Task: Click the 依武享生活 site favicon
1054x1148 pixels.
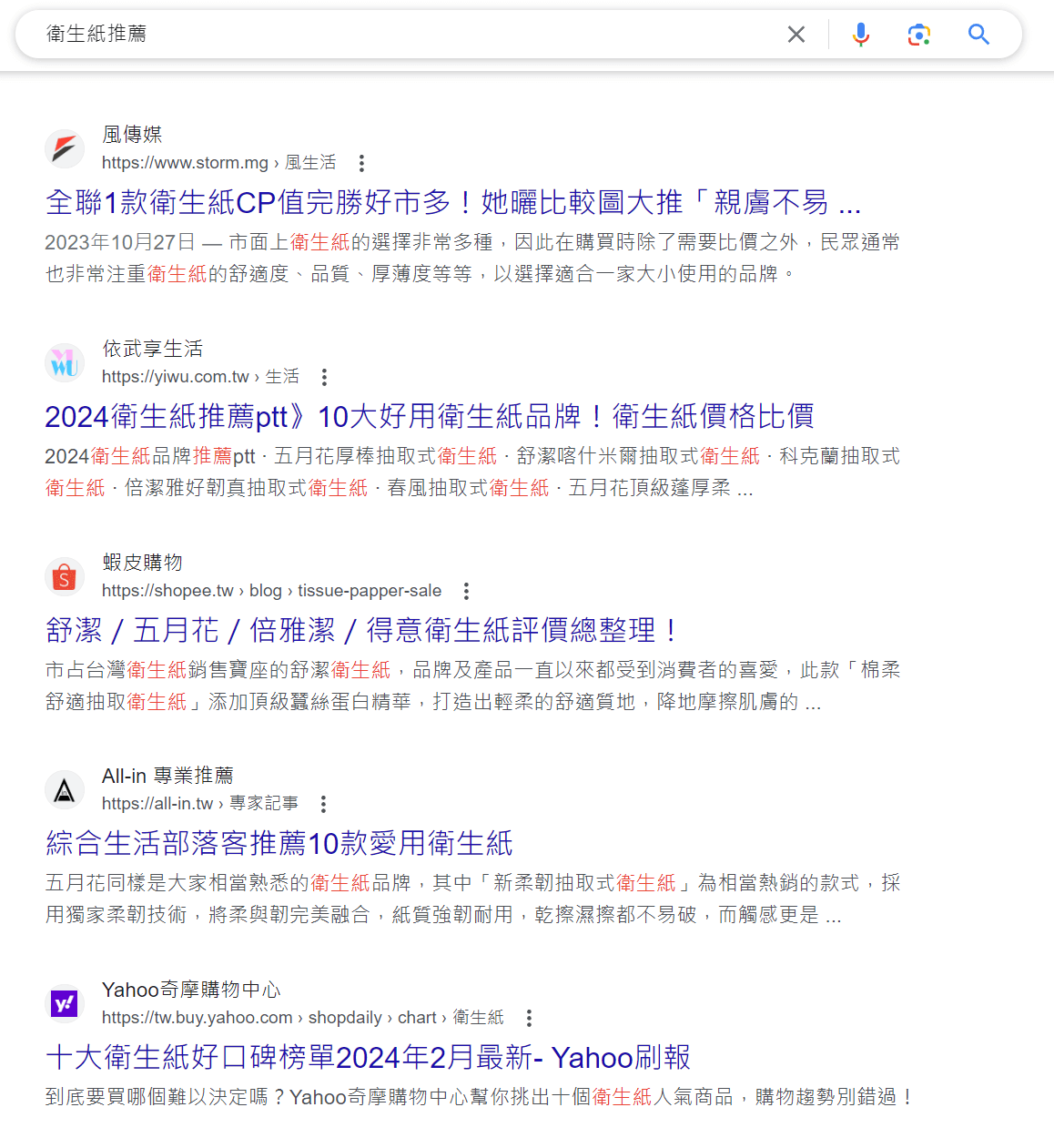Action: coord(65,363)
